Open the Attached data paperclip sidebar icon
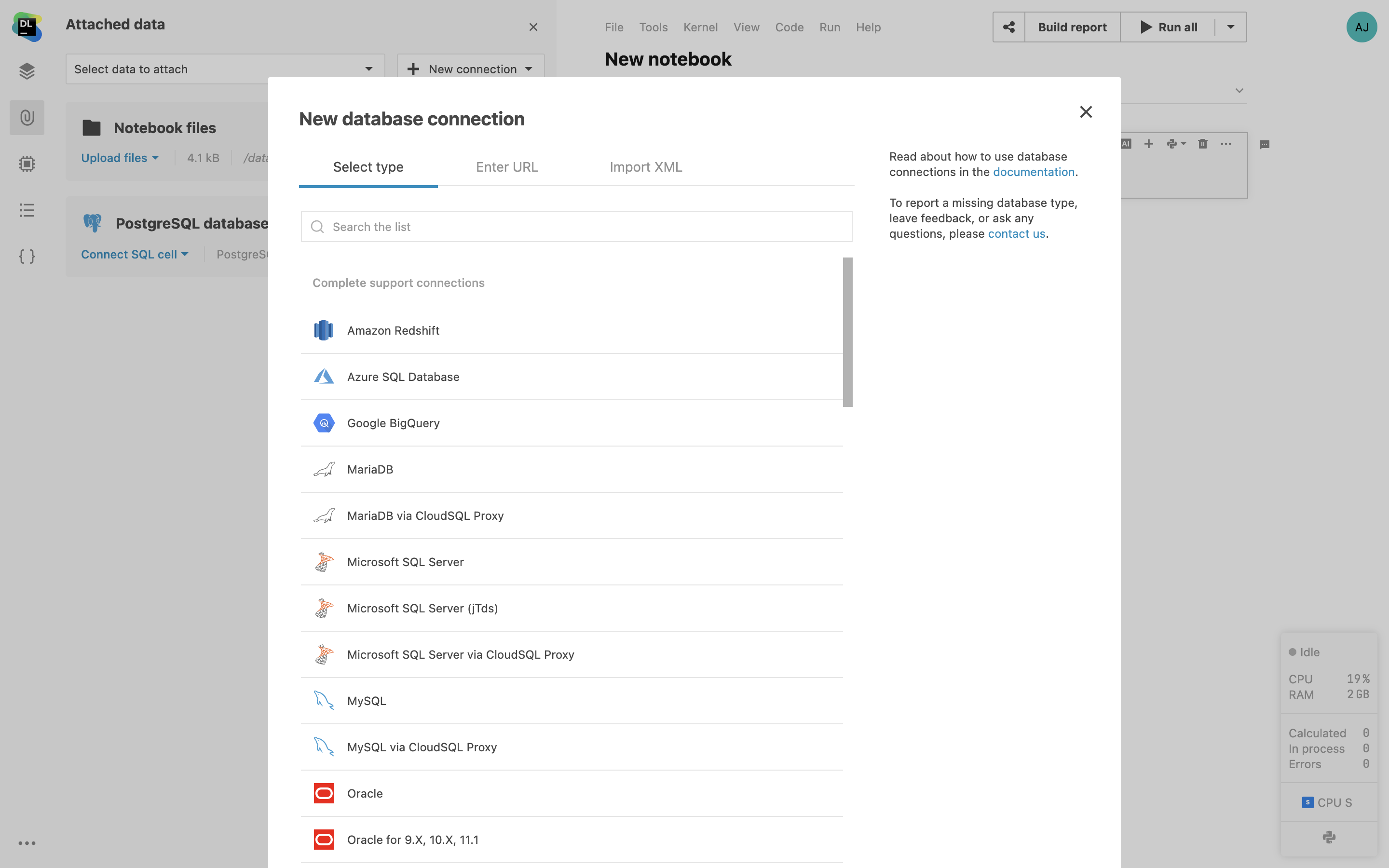The image size is (1389, 868). [x=27, y=118]
